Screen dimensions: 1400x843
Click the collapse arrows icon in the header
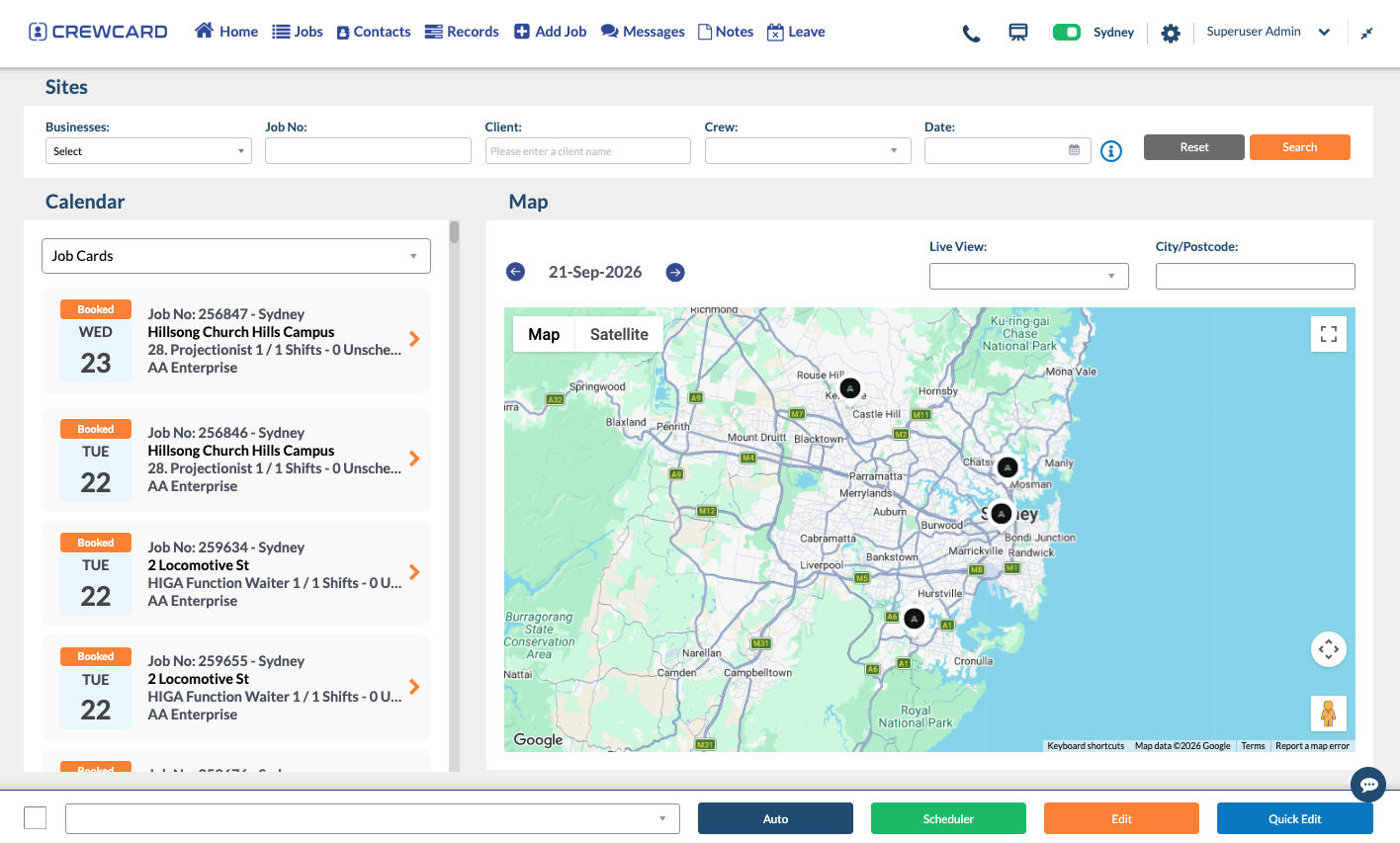pos(1366,33)
